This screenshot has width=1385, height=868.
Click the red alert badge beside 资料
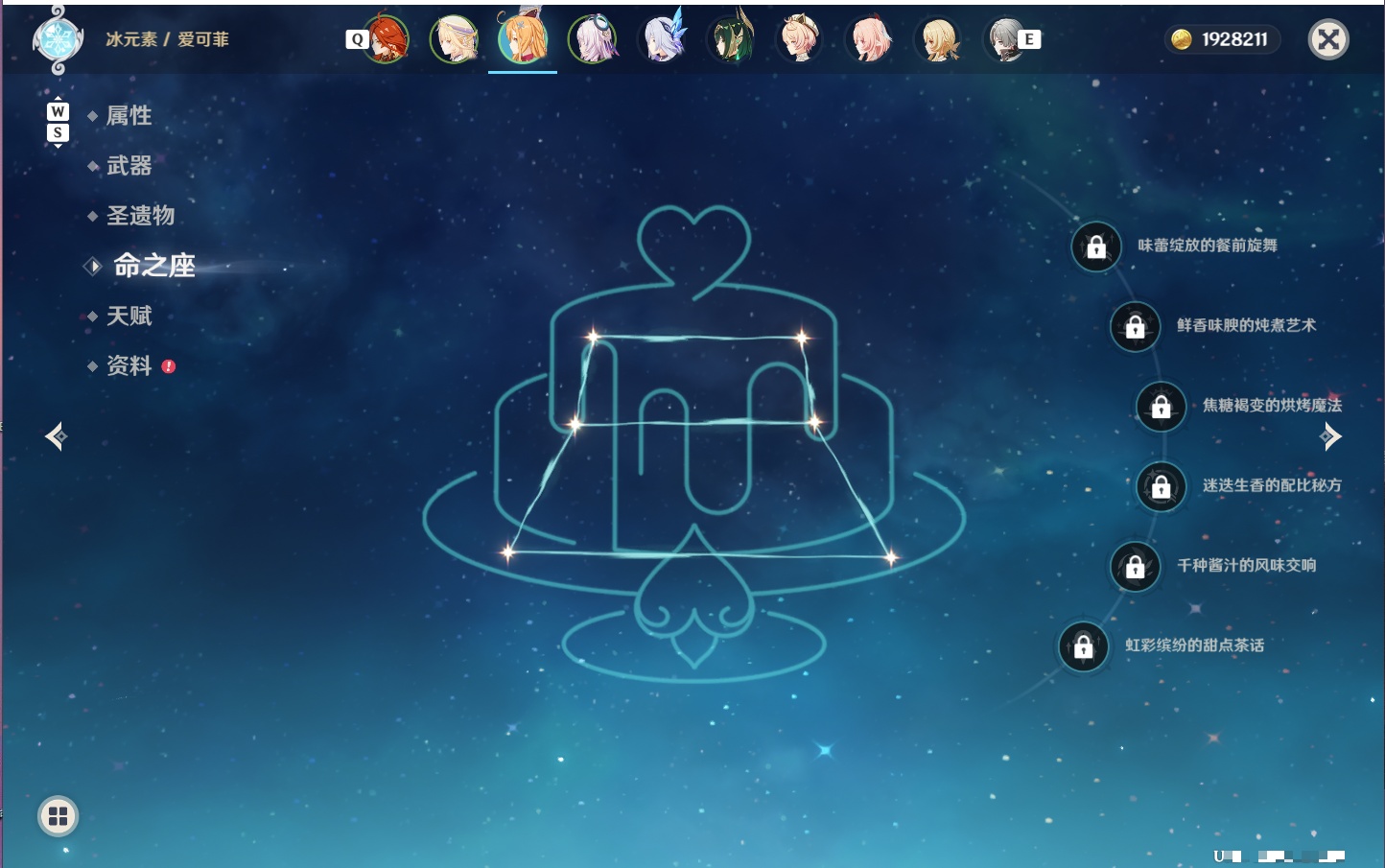point(169,366)
